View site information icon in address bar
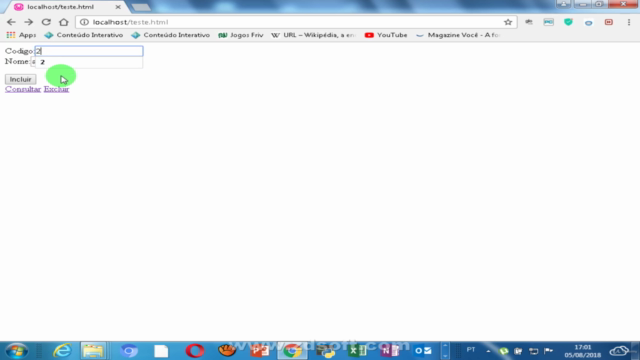 (84, 22)
